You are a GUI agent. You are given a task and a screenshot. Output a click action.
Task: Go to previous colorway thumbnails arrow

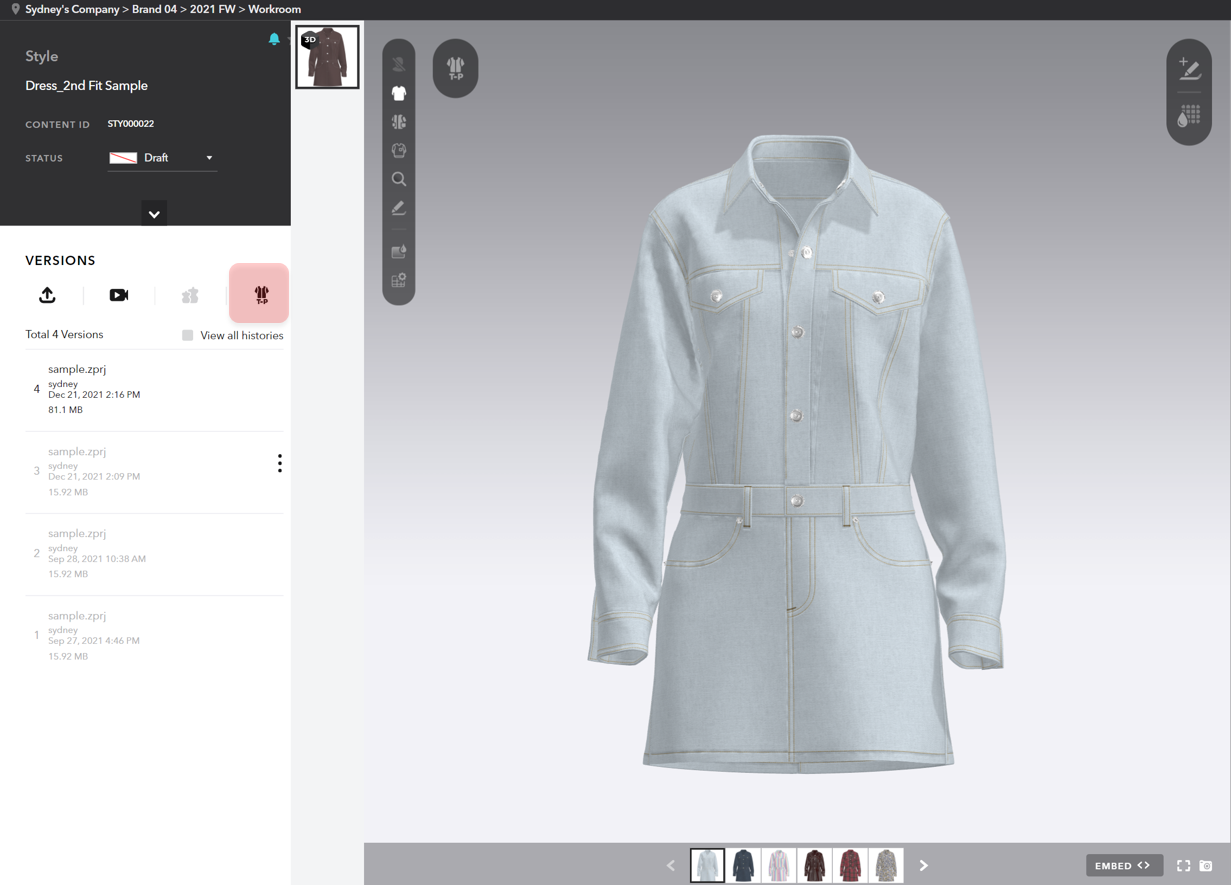click(x=671, y=866)
